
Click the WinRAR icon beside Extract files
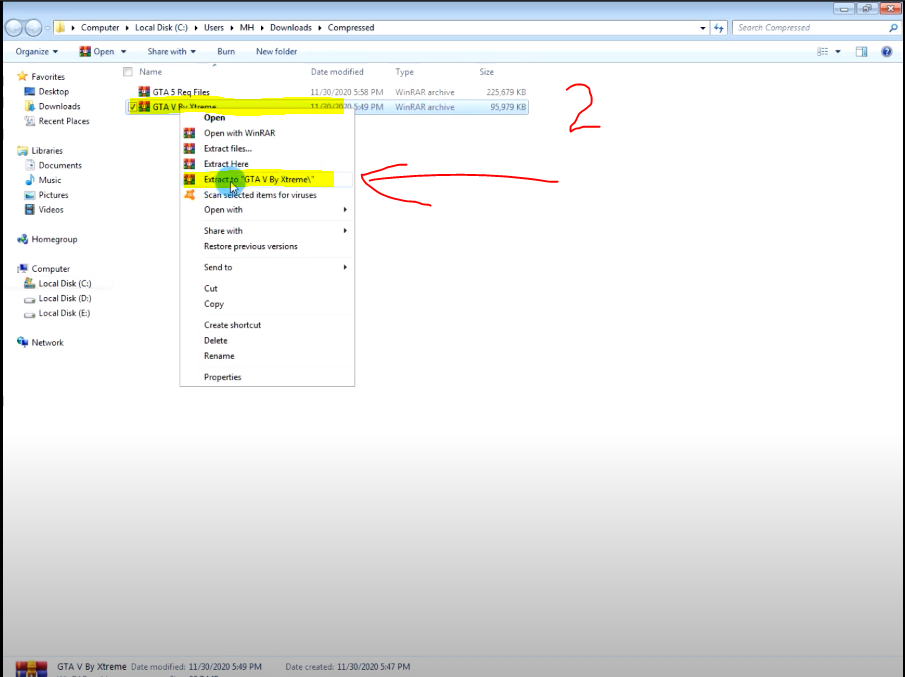click(x=189, y=148)
